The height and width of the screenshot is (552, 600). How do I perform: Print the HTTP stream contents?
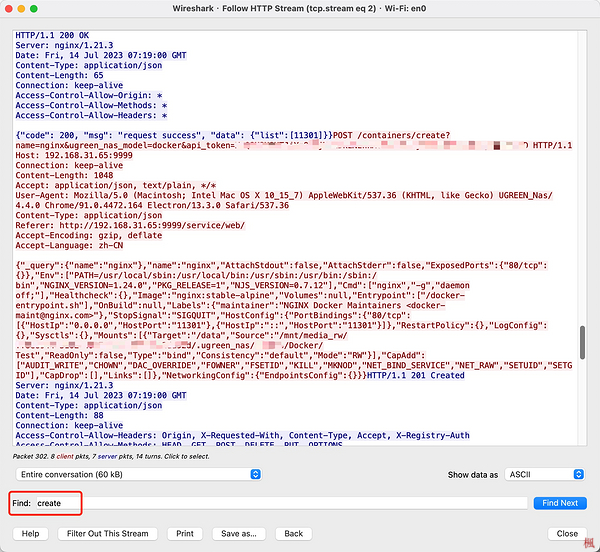point(183,534)
